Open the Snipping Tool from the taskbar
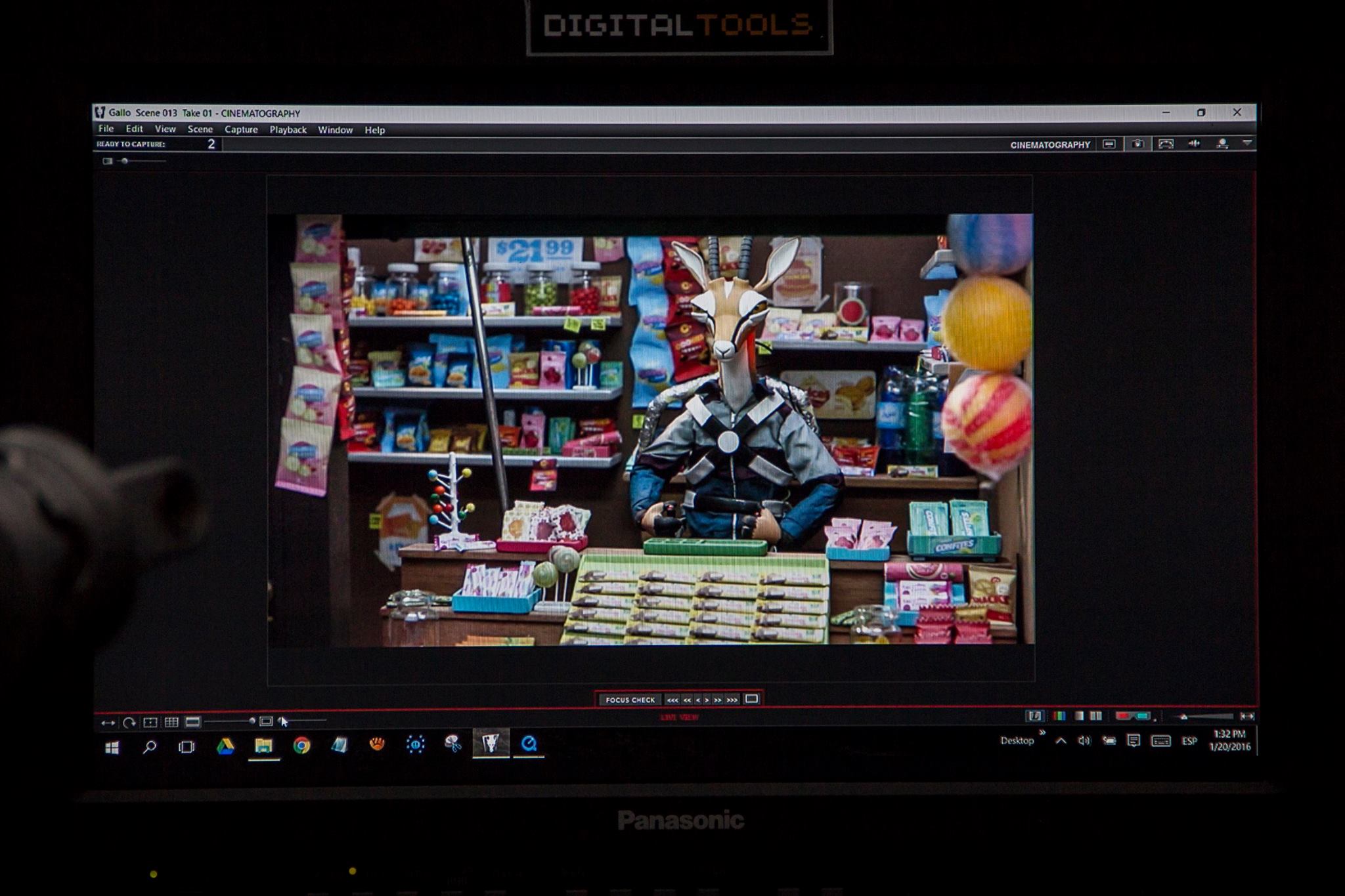Viewport: 1345px width, 896px height. pos(453,743)
